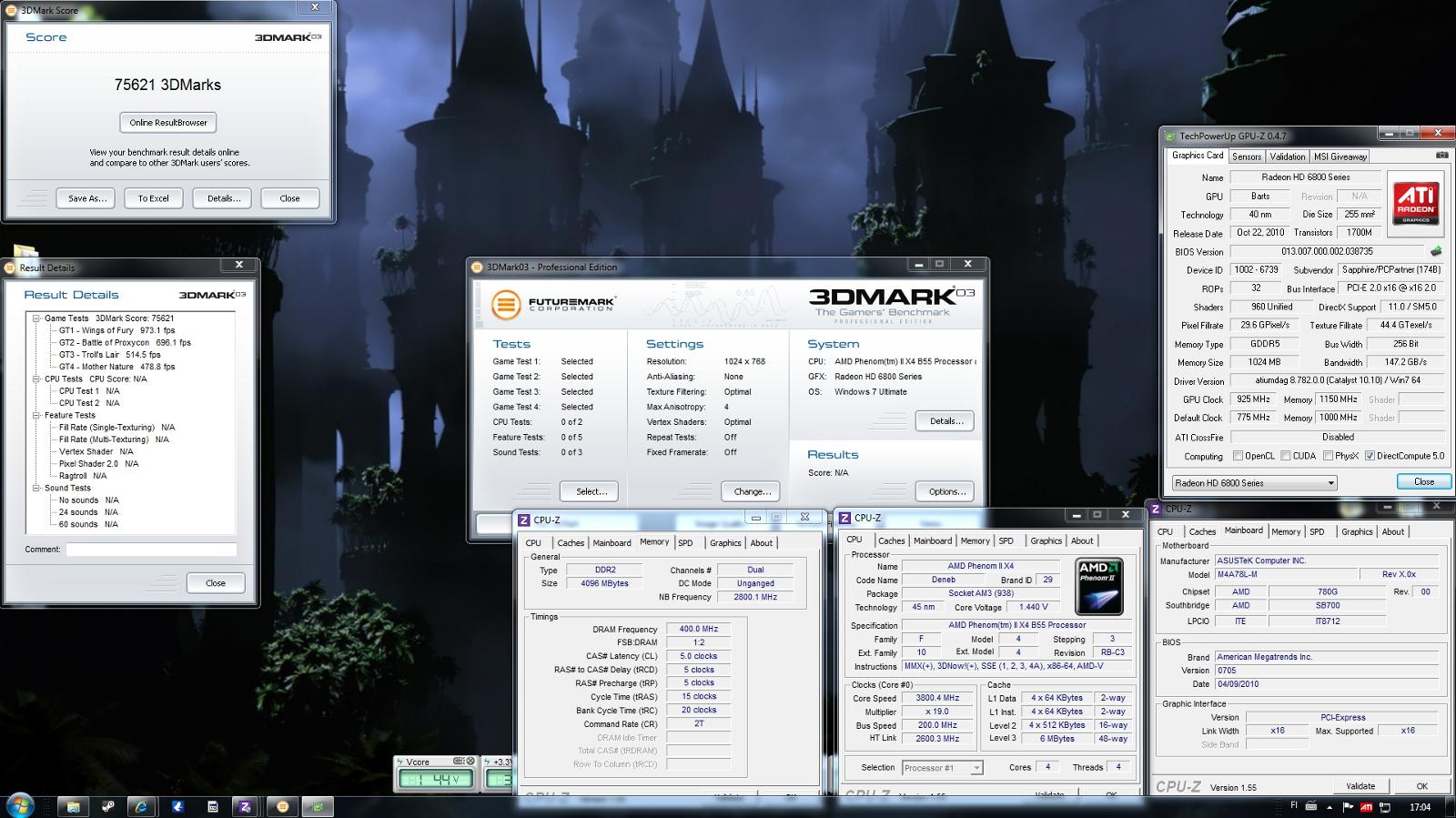Select GT1 - Wings of Fury row

pos(117,330)
